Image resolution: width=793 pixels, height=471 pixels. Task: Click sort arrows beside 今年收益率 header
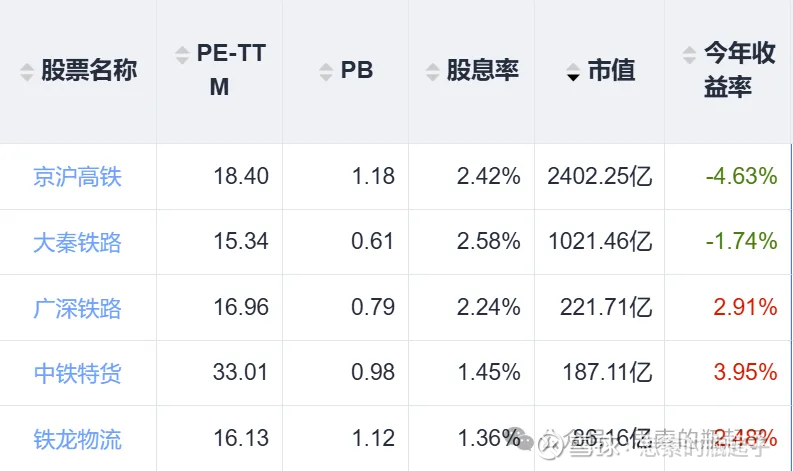point(689,54)
